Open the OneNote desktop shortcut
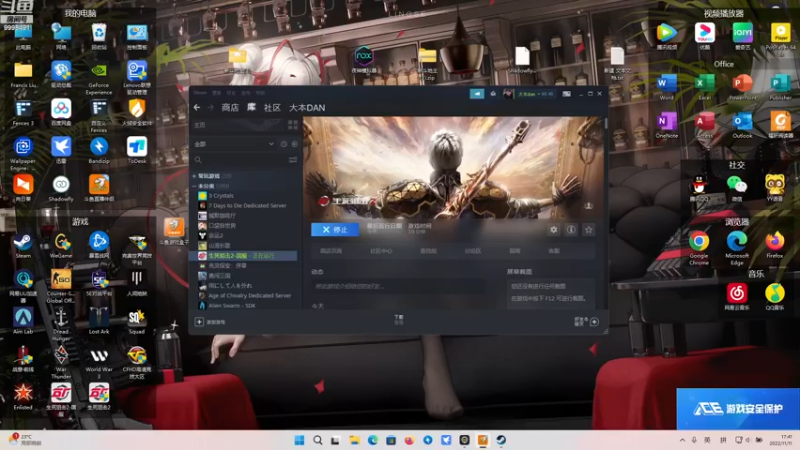The height and width of the screenshot is (450, 800). (666, 126)
